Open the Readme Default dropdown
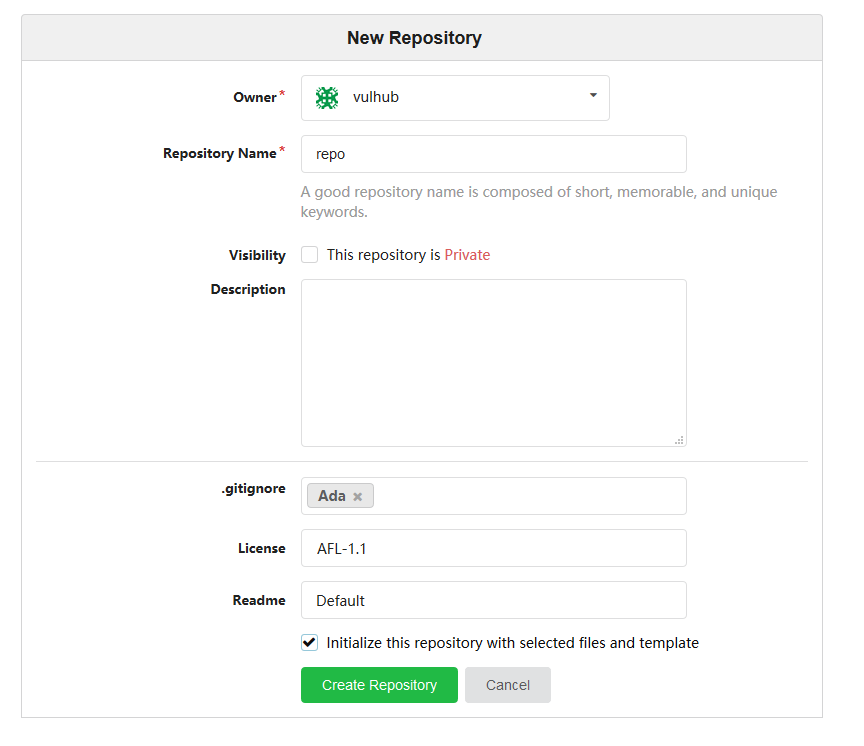864x746 pixels. [494, 600]
